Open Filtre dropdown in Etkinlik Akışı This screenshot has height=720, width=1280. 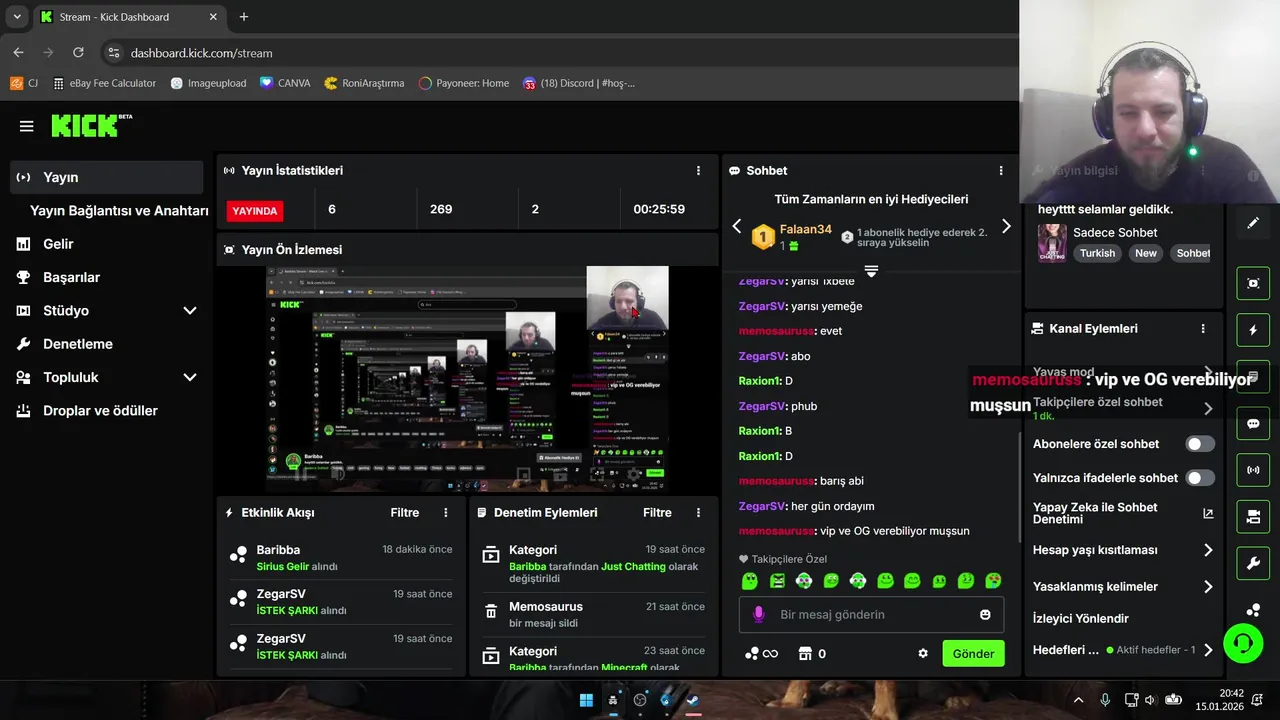(x=405, y=513)
